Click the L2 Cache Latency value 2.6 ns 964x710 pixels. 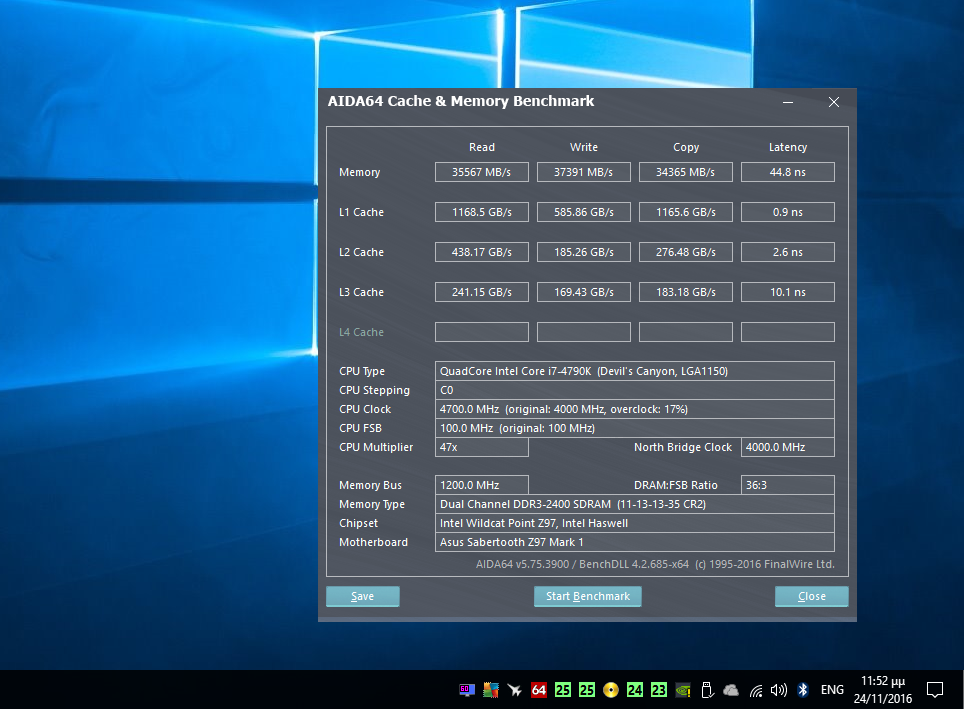coord(788,252)
